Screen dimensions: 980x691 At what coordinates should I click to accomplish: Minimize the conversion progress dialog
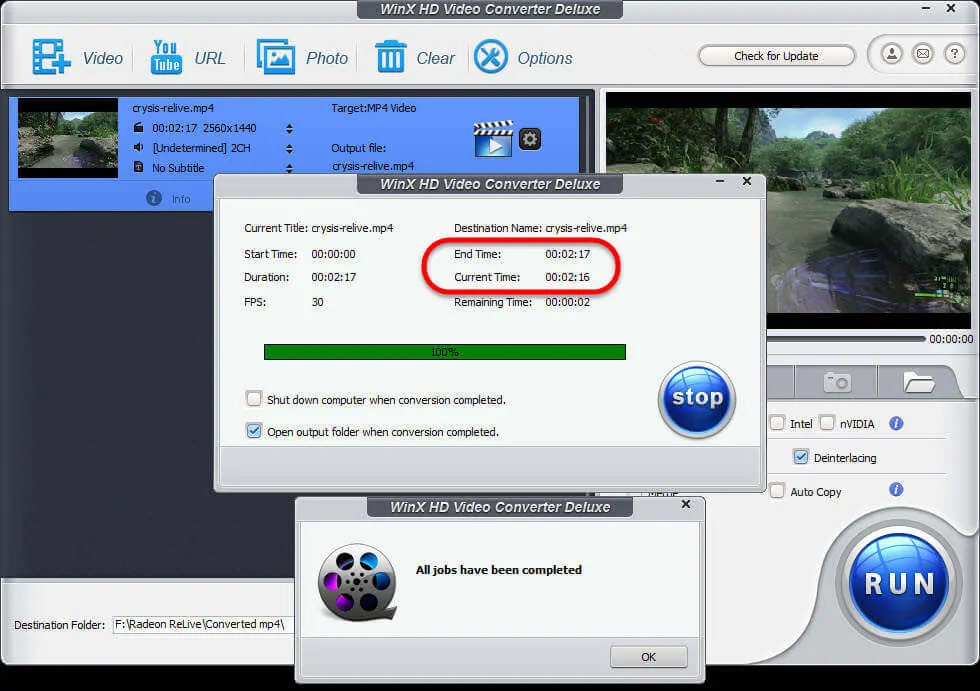coord(720,181)
